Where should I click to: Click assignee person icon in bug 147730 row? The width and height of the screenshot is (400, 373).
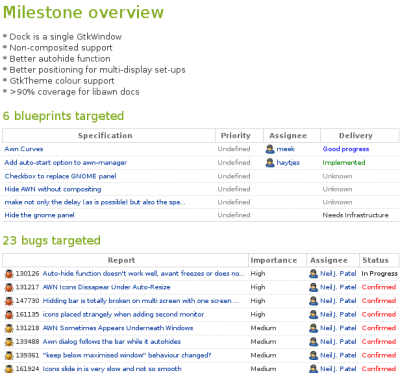[x=313, y=301]
